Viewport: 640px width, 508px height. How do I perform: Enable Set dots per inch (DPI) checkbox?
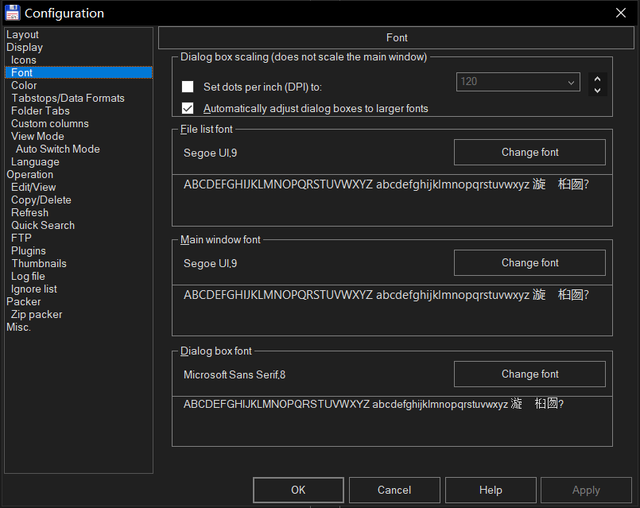pyautogui.click(x=187, y=87)
